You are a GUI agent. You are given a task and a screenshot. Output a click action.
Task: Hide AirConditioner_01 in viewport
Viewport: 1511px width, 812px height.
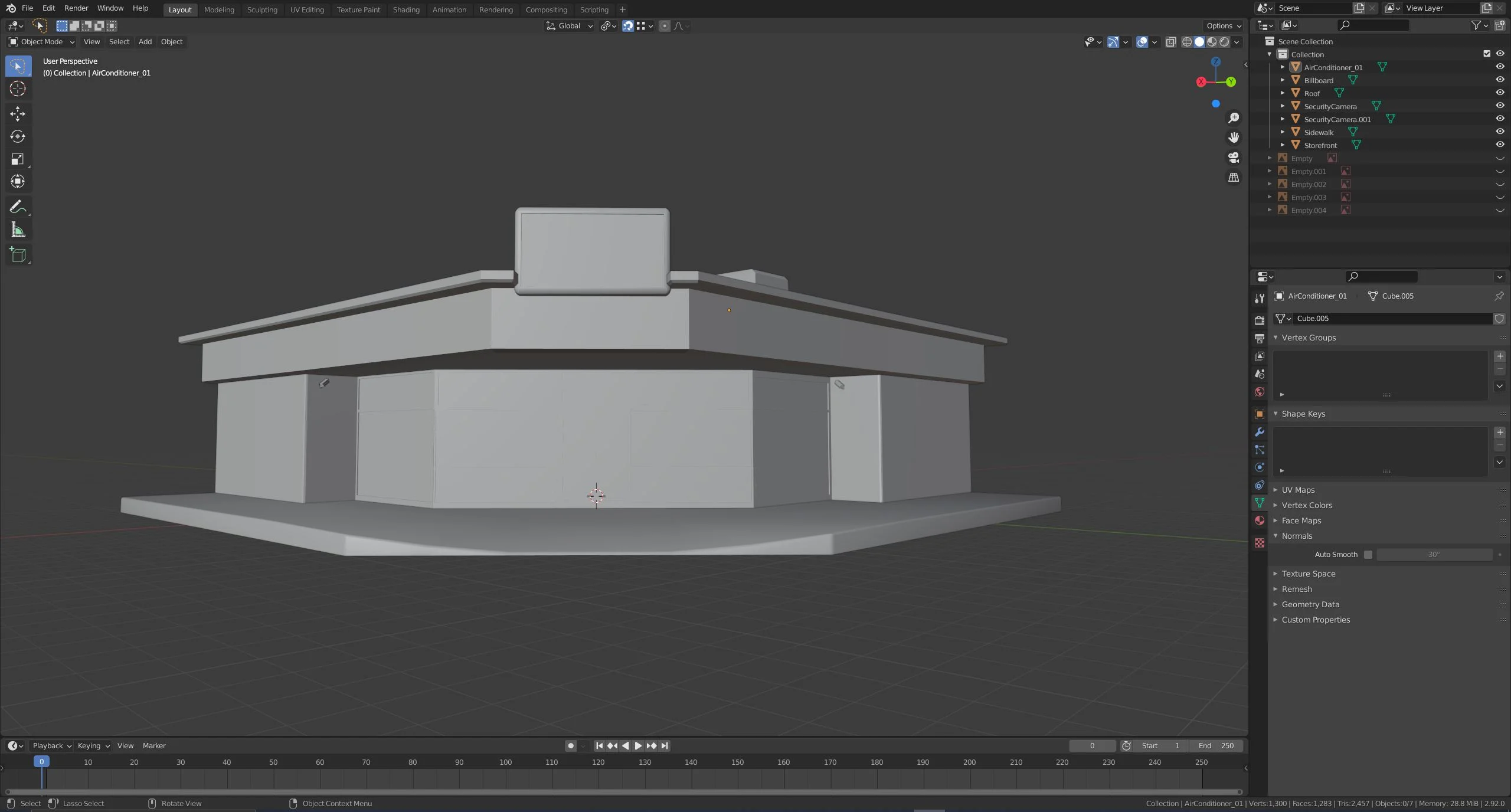coord(1500,67)
